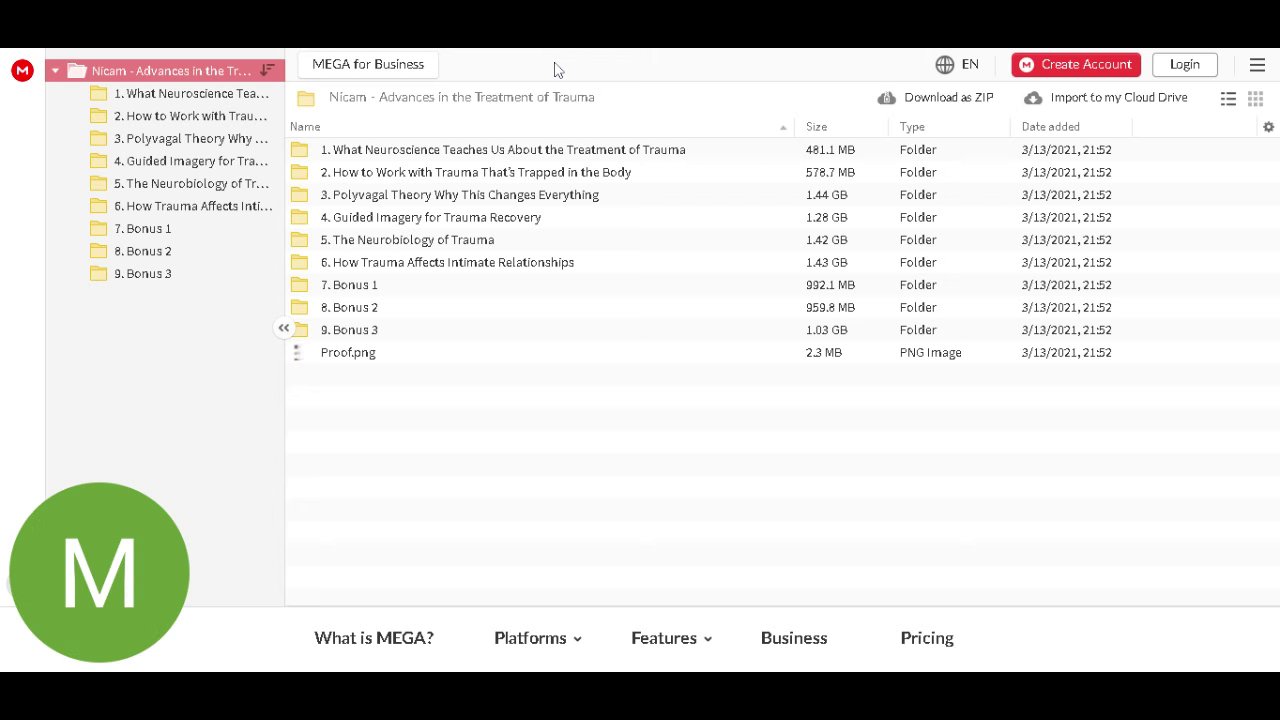The height and width of the screenshot is (720, 1280).
Task: Click folder icon of Guided Imagery in sidebar
Action: pyautogui.click(x=98, y=161)
